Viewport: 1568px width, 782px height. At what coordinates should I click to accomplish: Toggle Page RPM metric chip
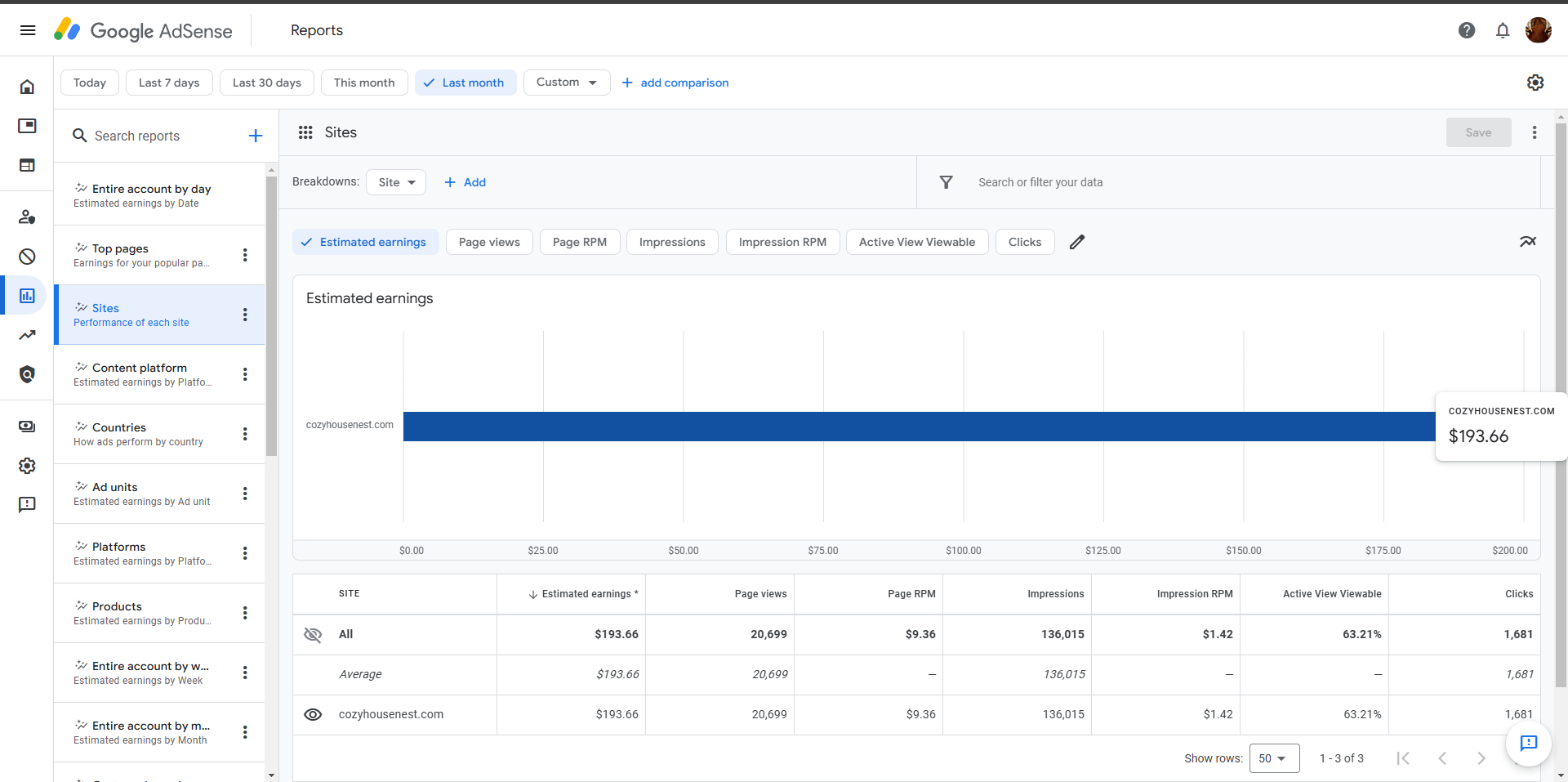pos(580,242)
